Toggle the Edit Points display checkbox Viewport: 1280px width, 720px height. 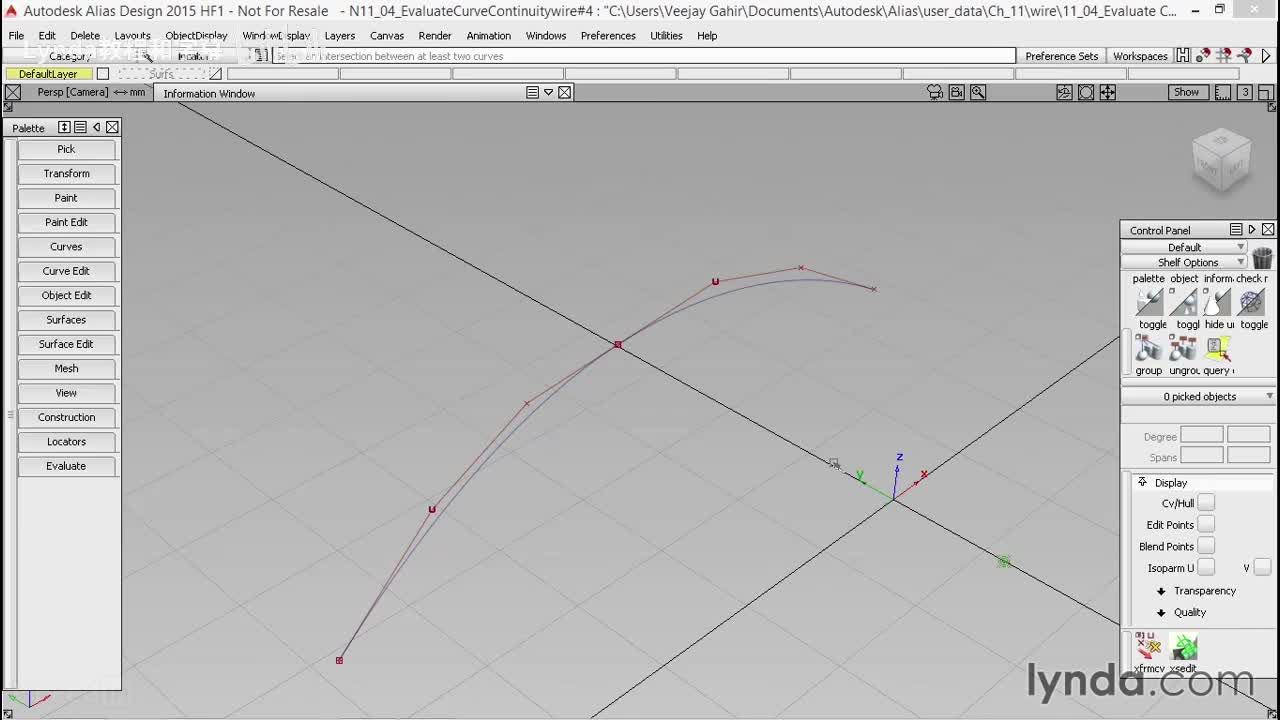[x=1206, y=525]
